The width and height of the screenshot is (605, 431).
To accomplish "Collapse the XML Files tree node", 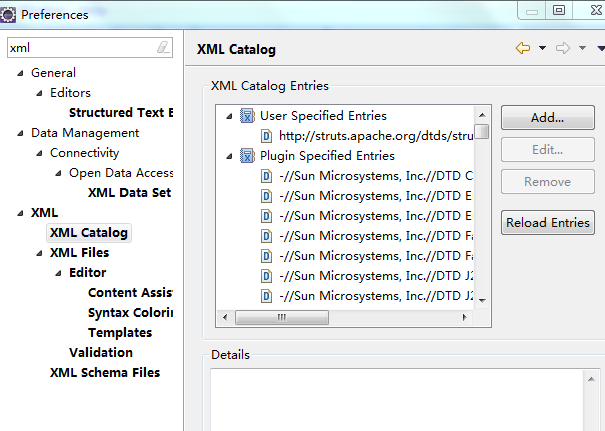I will 39,253.
